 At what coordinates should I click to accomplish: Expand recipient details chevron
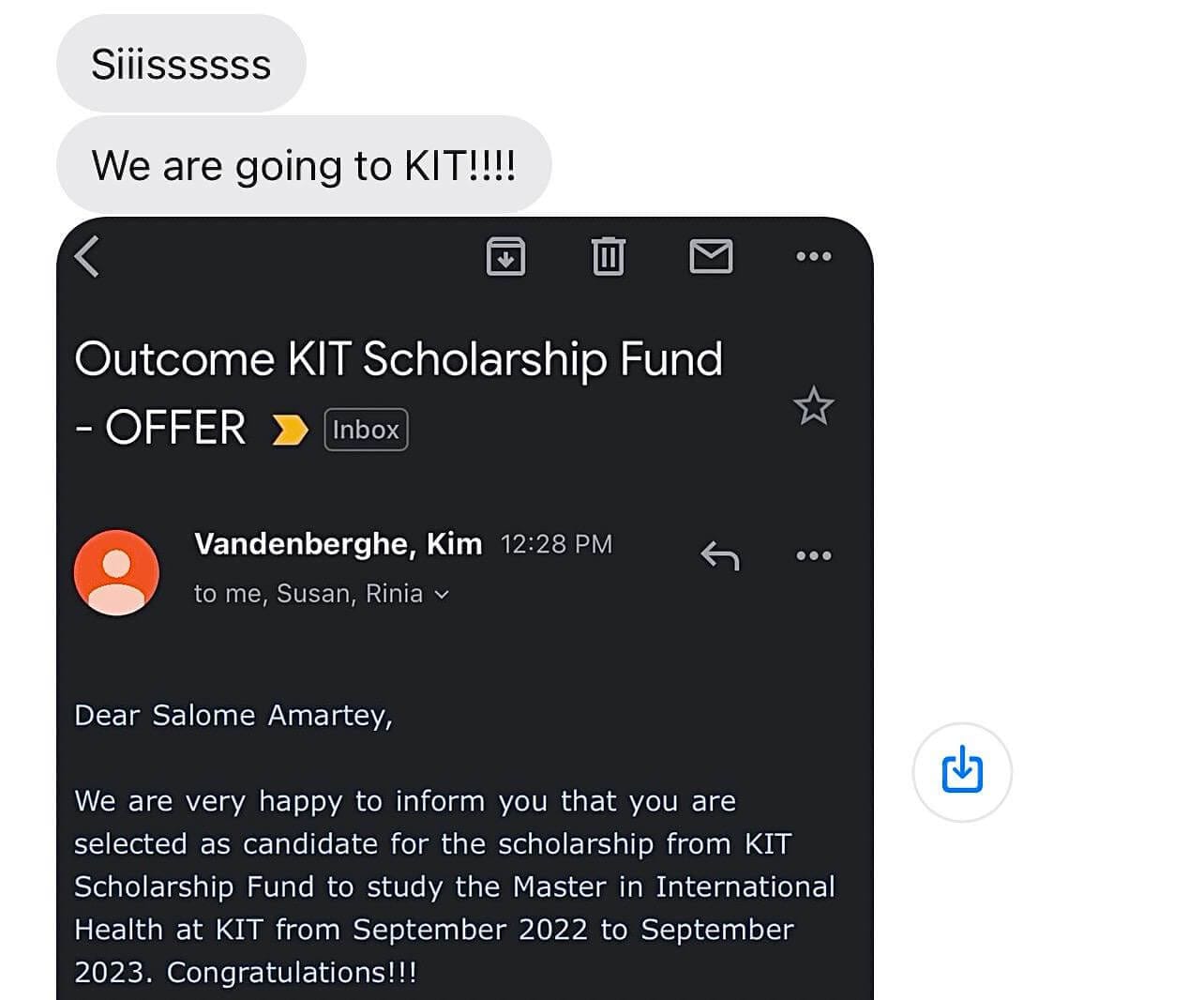pos(443,595)
